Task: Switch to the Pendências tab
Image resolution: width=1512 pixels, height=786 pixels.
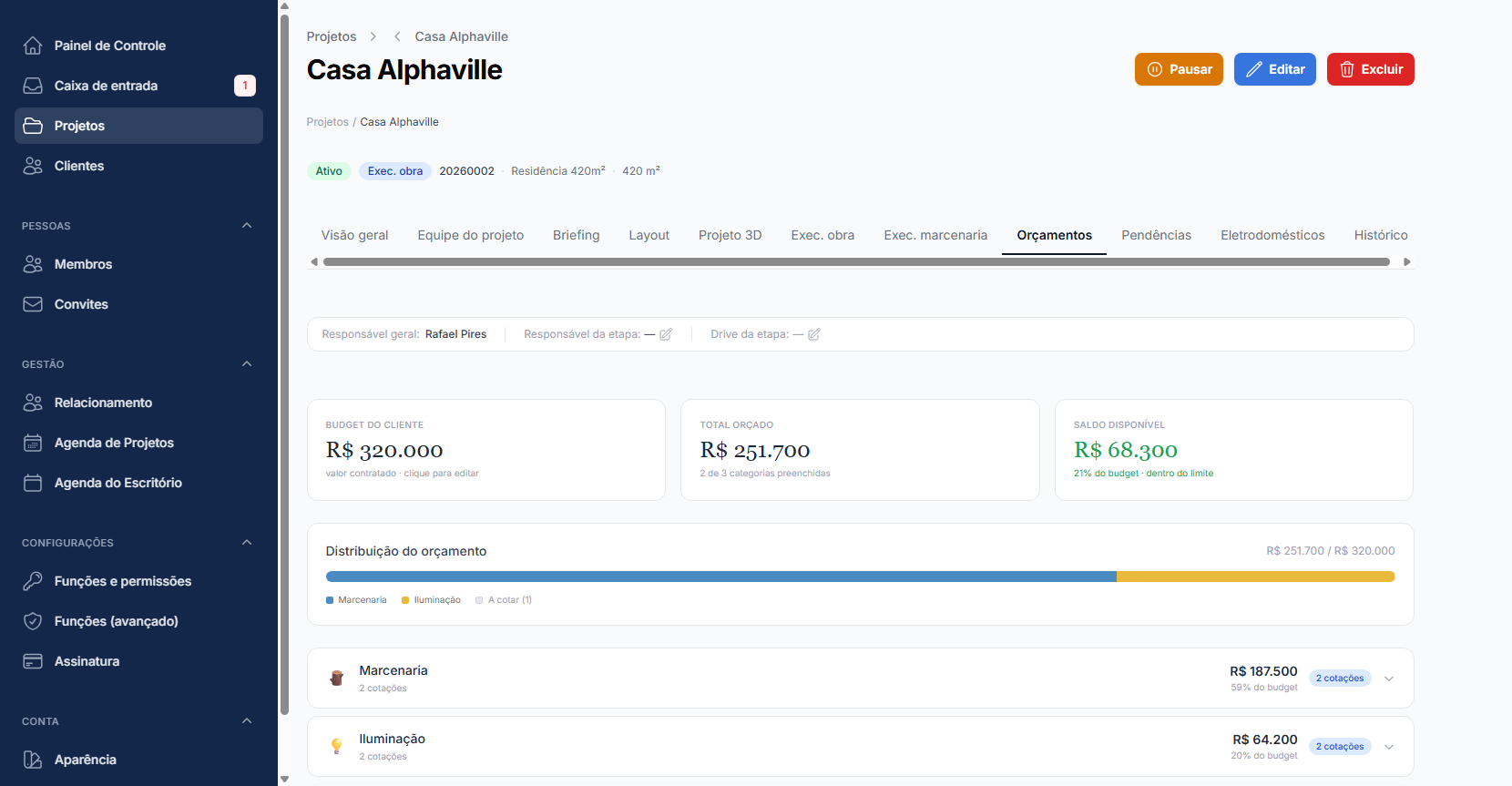Action: 1156,235
